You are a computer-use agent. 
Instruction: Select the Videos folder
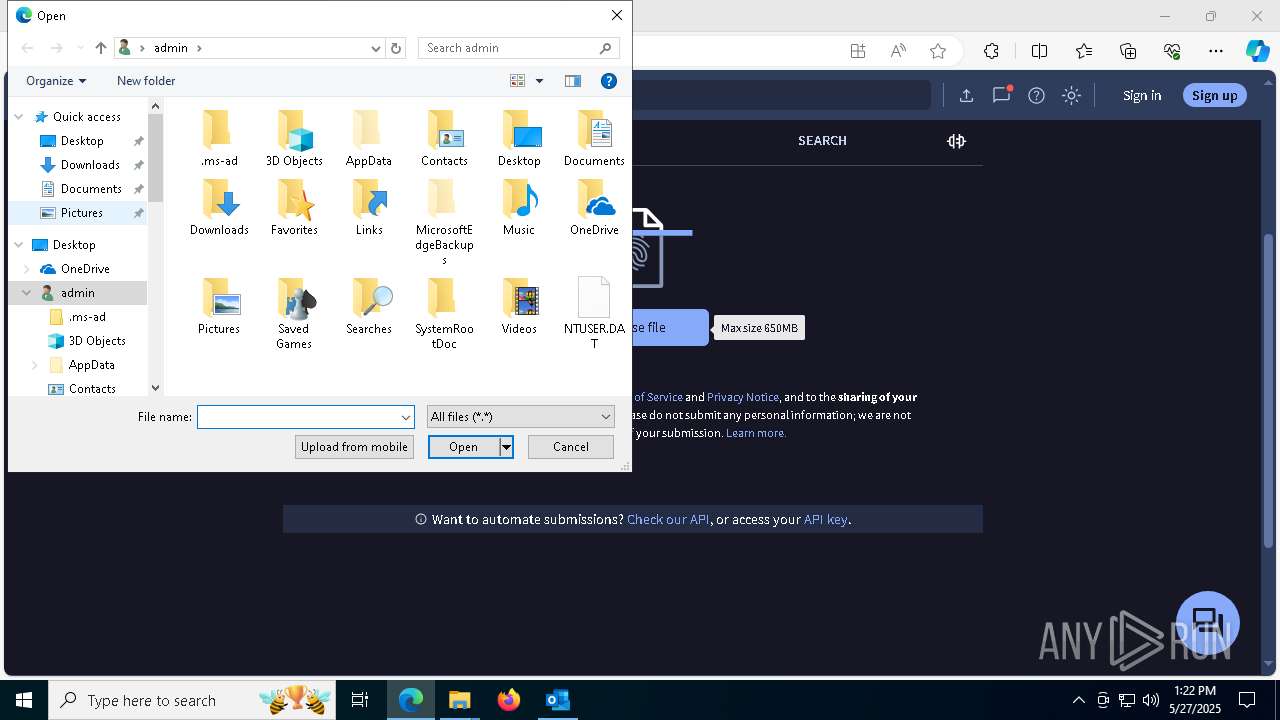[519, 306]
